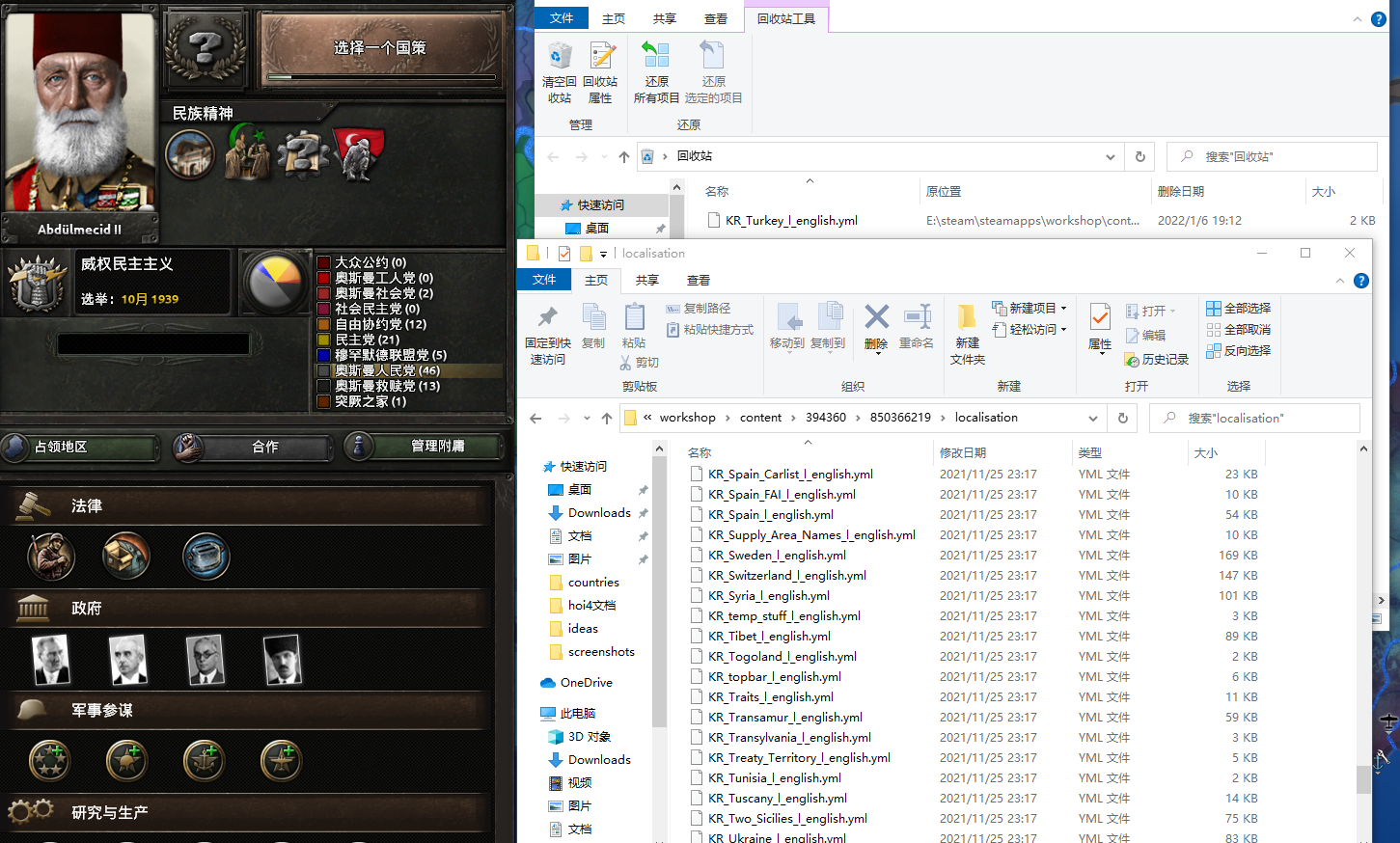Select 此电脑 in navigation pane
This screenshot has height=843, width=1400.
pos(568,713)
